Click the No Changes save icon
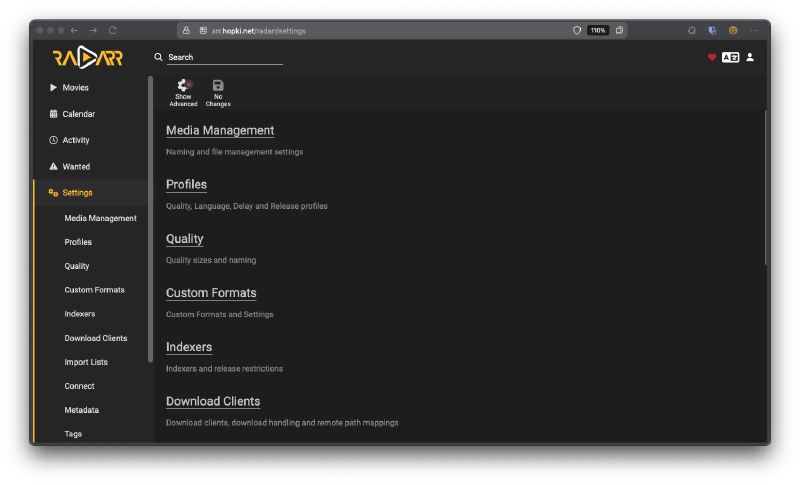 click(x=218, y=86)
